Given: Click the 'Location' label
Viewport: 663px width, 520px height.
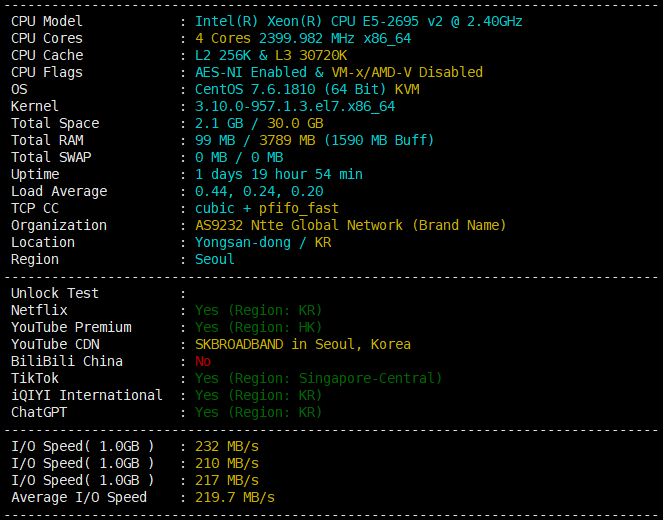Looking at the screenshot, I should (x=43, y=242).
